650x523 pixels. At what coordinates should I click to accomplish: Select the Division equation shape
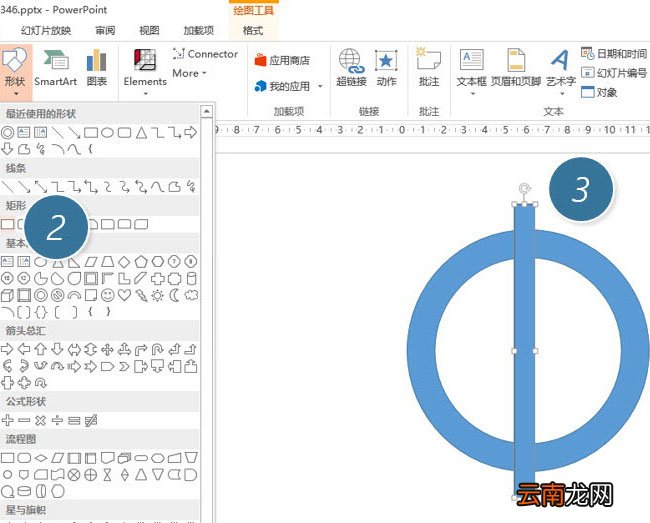[57, 421]
